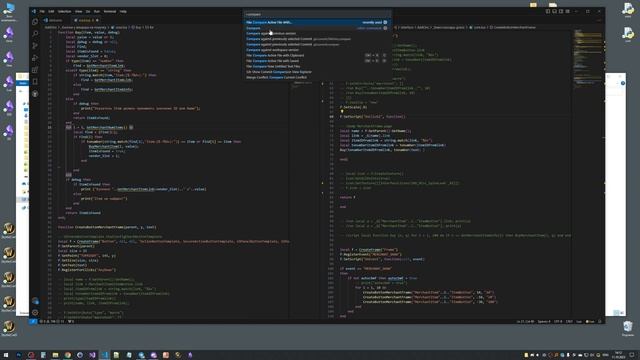Select 'Compare against previous version' command
This screenshot has width=640, height=360.
[x=318, y=33]
